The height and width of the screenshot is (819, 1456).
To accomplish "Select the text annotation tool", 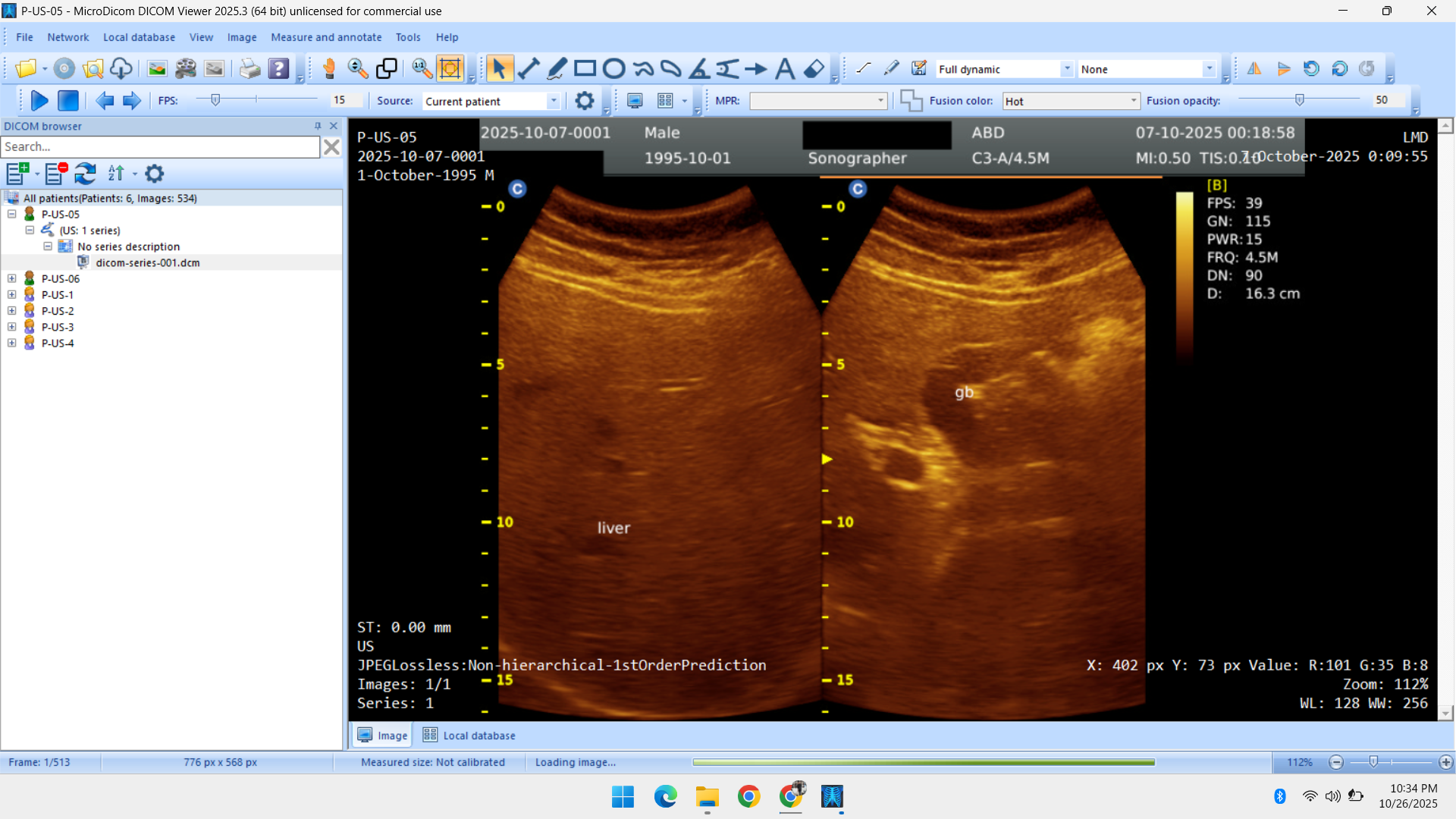I will (x=785, y=69).
